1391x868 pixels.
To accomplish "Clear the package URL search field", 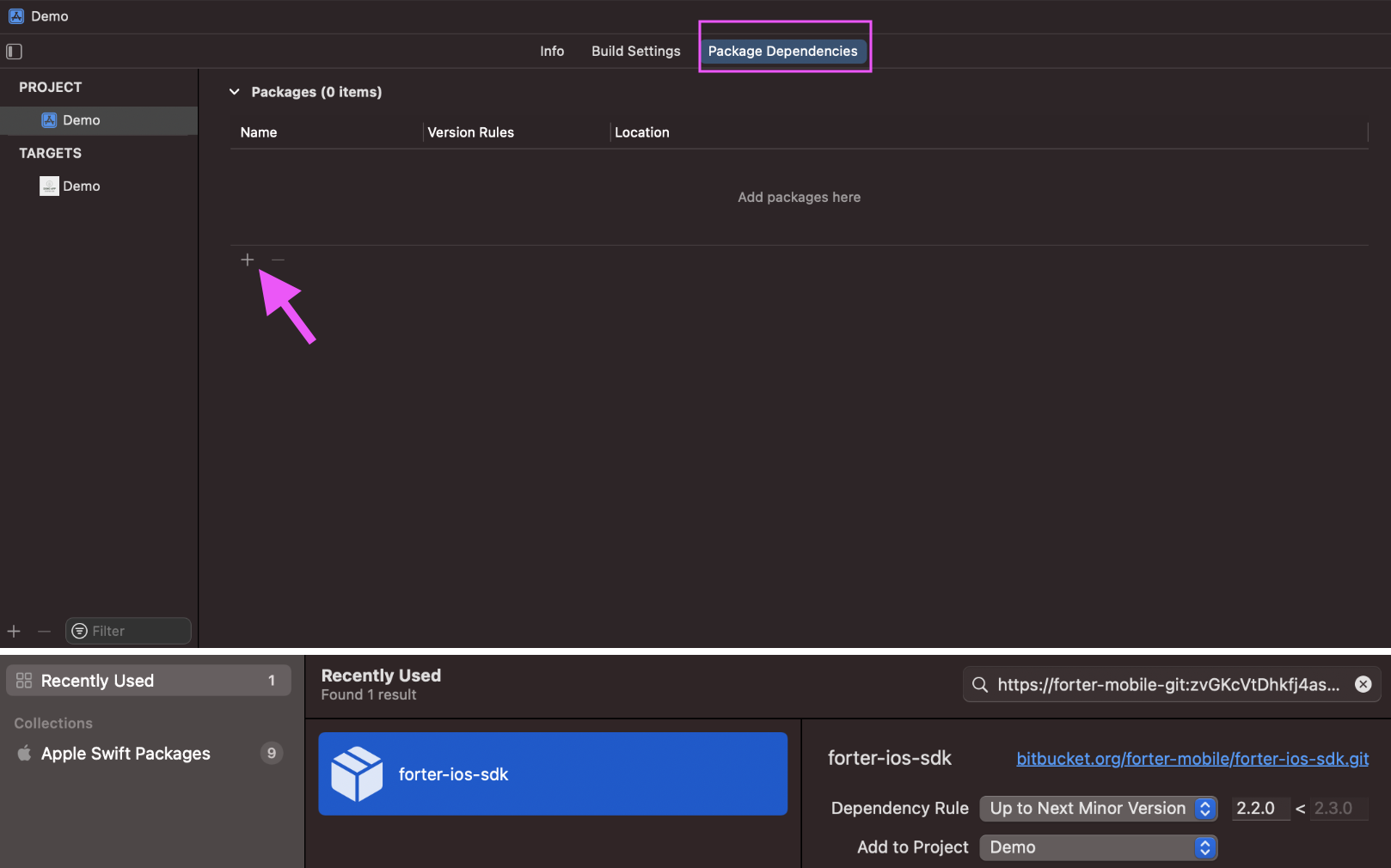I will click(1363, 684).
